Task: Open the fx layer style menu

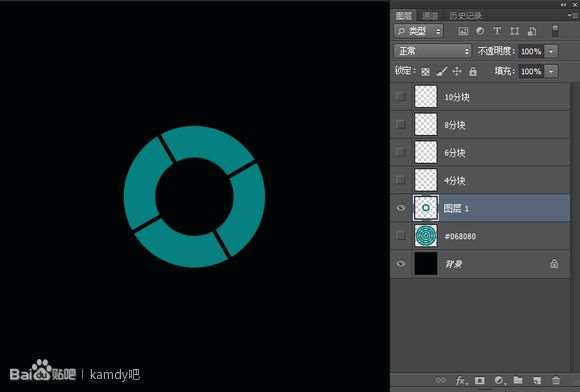Action: [461, 380]
